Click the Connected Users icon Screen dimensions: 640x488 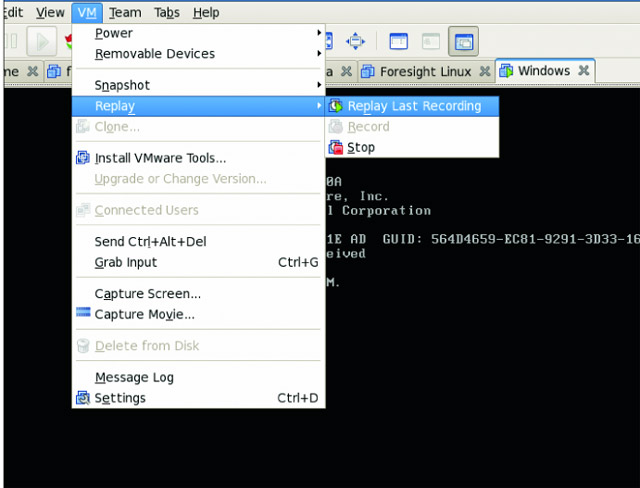pyautogui.click(x=83, y=210)
